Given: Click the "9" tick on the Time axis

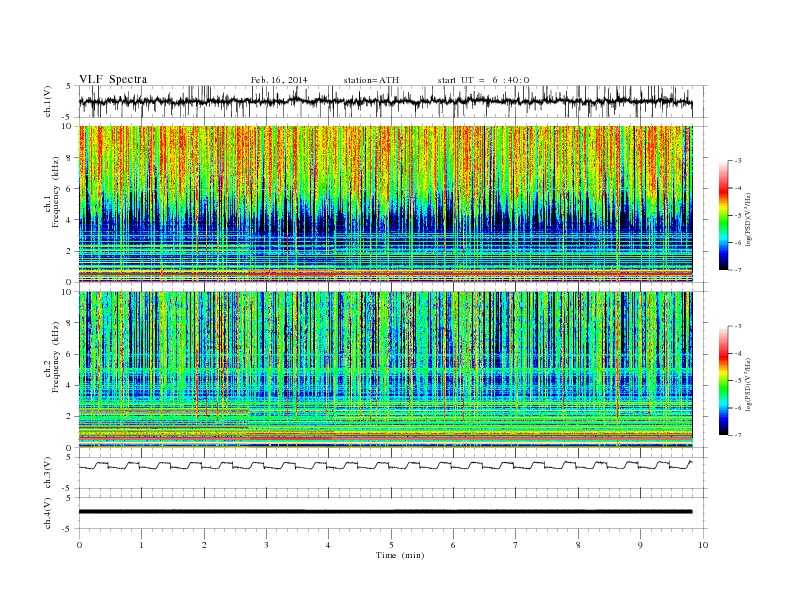Looking at the screenshot, I should pyautogui.click(x=640, y=545).
